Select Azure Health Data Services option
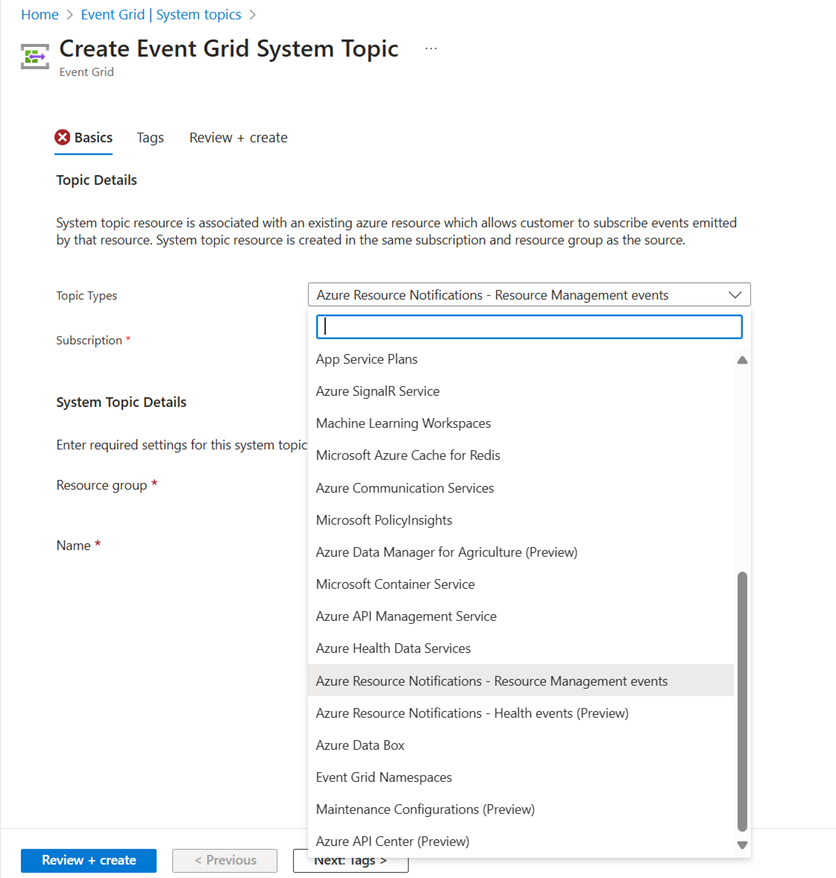836x878 pixels. click(393, 648)
